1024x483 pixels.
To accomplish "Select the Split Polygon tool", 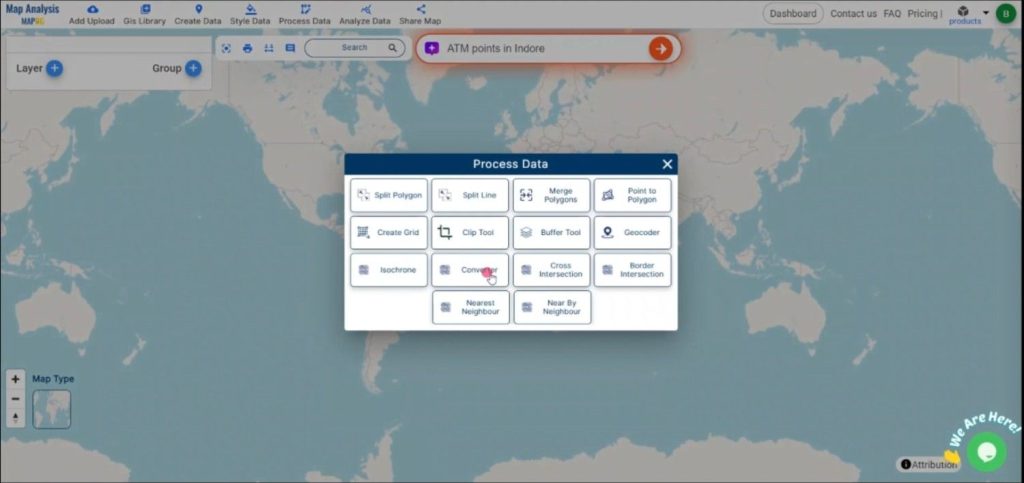I will click(389, 195).
